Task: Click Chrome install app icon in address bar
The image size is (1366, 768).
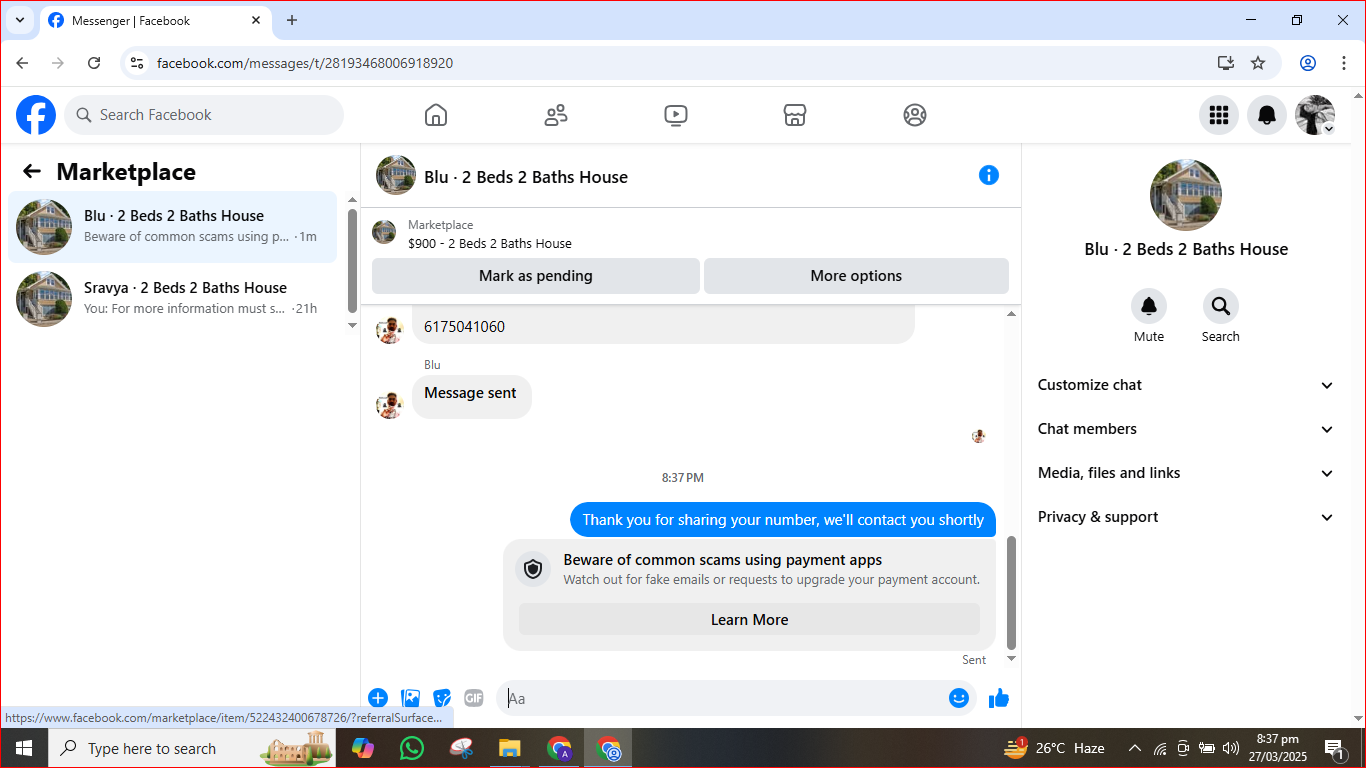Action: click(1226, 63)
